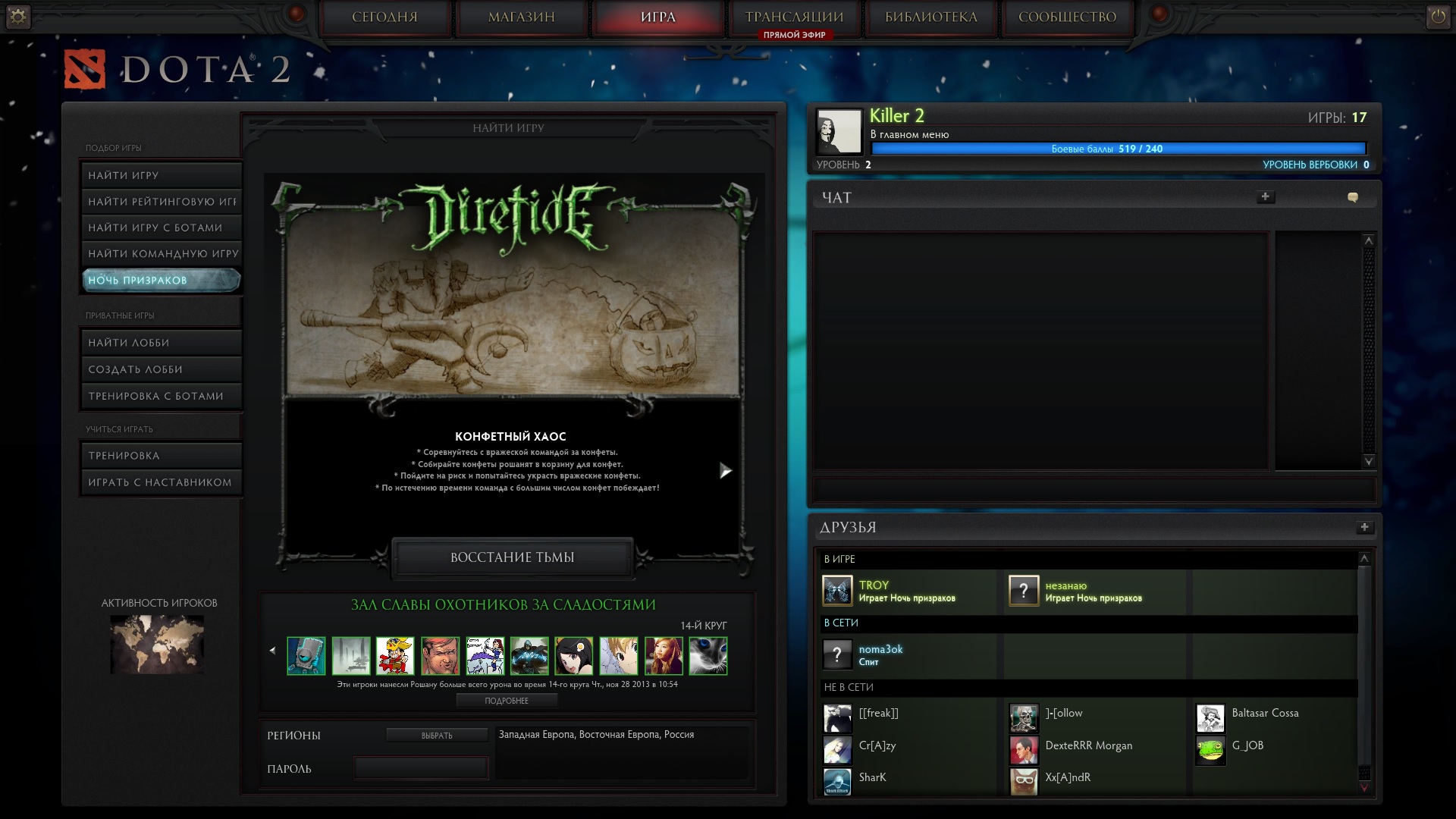
Task: Open Тренировка under learn to play
Action: pos(161,456)
